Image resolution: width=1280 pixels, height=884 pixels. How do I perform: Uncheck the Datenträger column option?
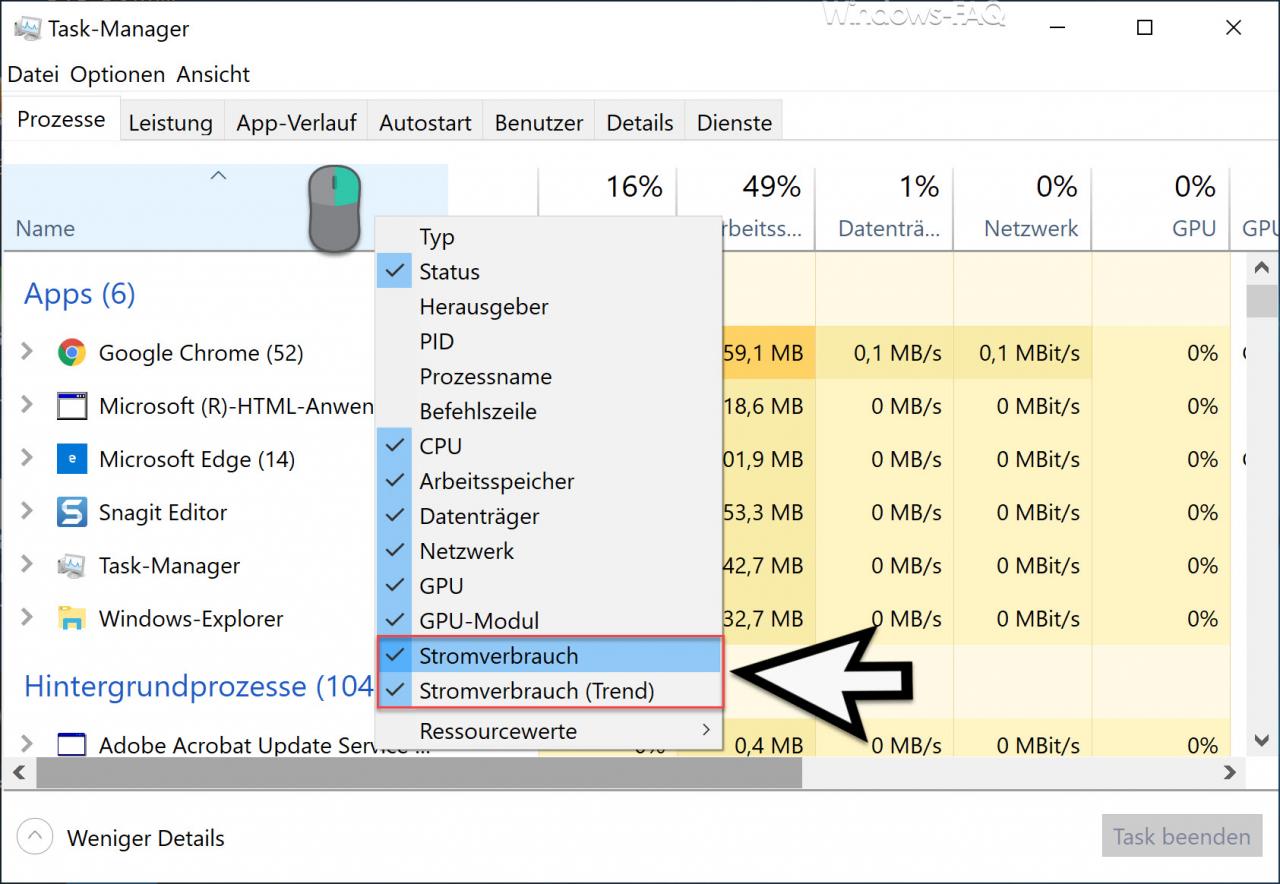(548, 516)
